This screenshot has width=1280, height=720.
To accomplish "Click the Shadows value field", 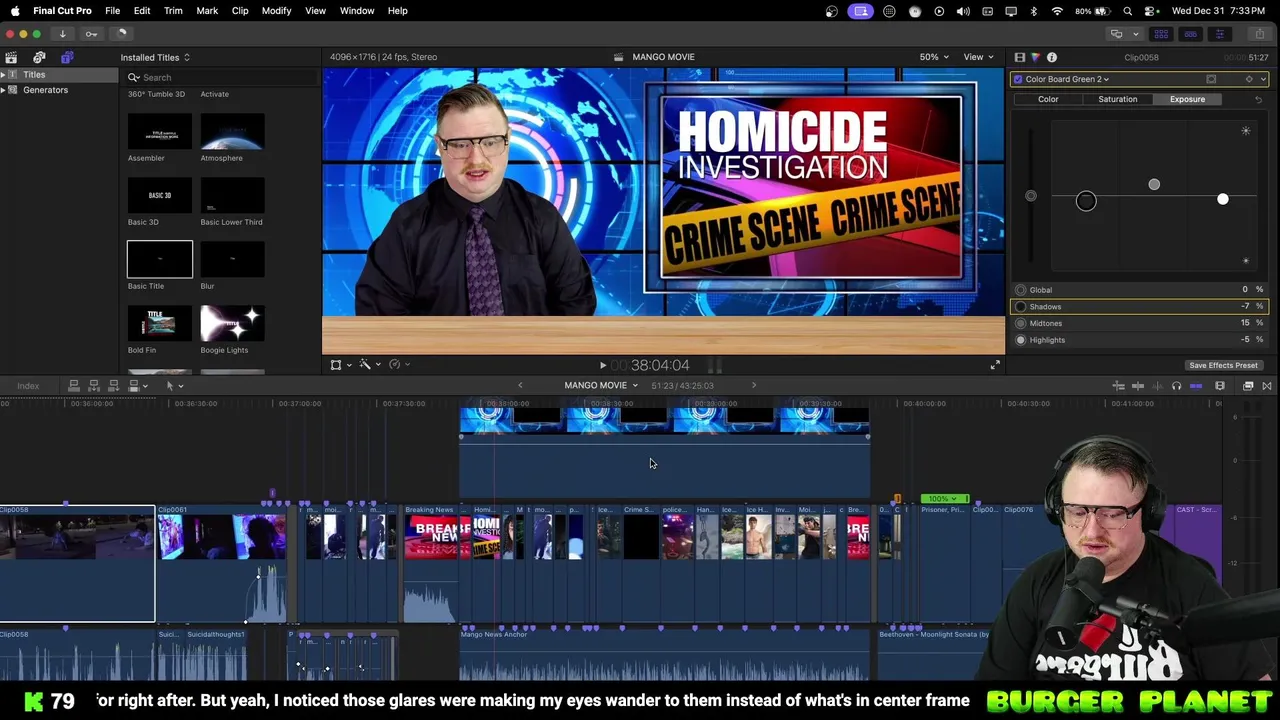I will (x=1246, y=306).
